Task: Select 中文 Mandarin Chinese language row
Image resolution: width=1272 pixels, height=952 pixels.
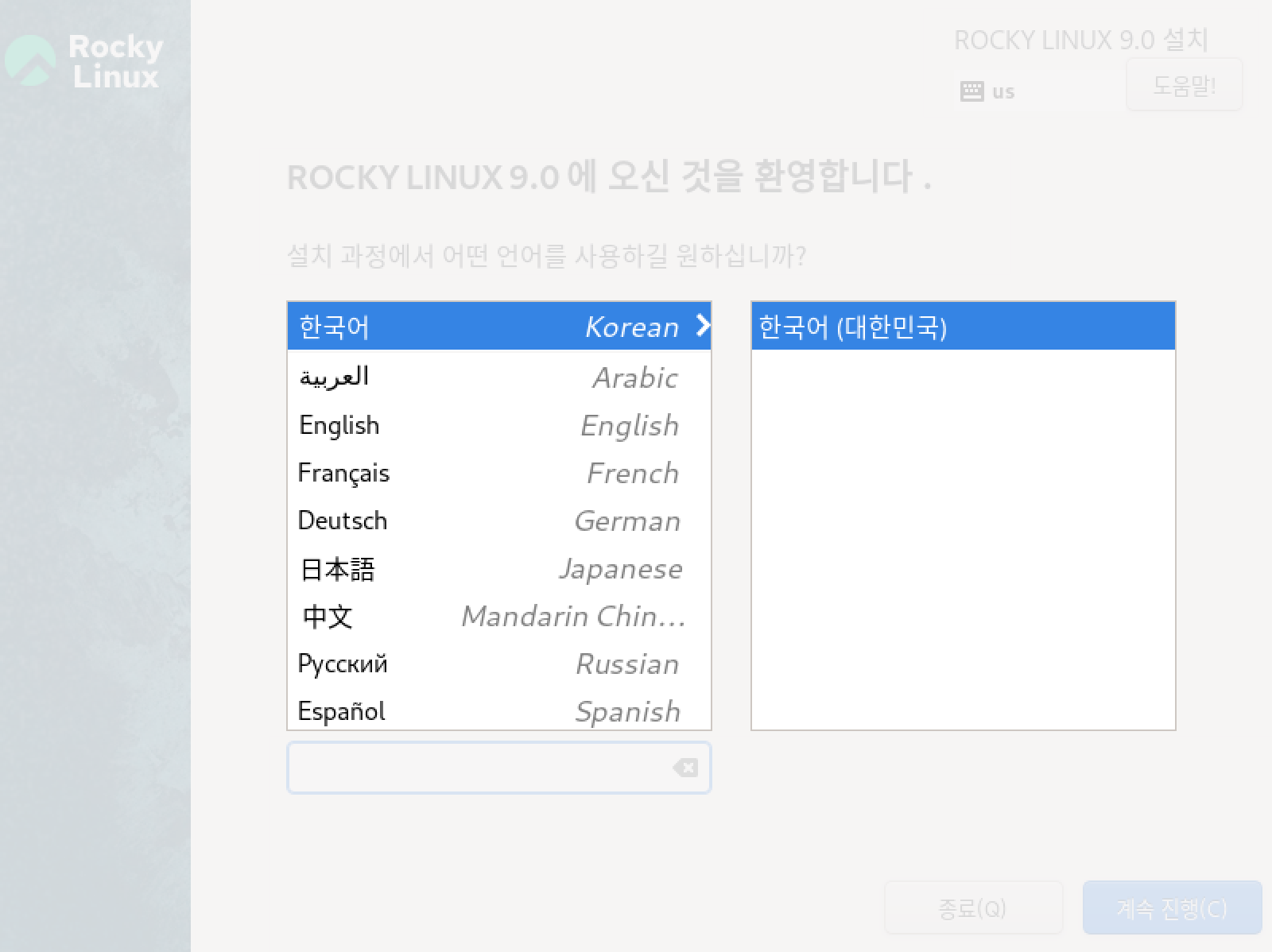Action: [498, 616]
